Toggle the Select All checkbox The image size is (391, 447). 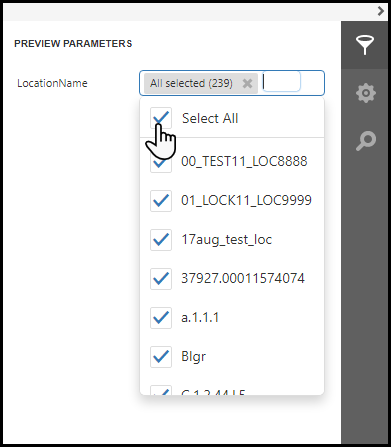pos(161,118)
